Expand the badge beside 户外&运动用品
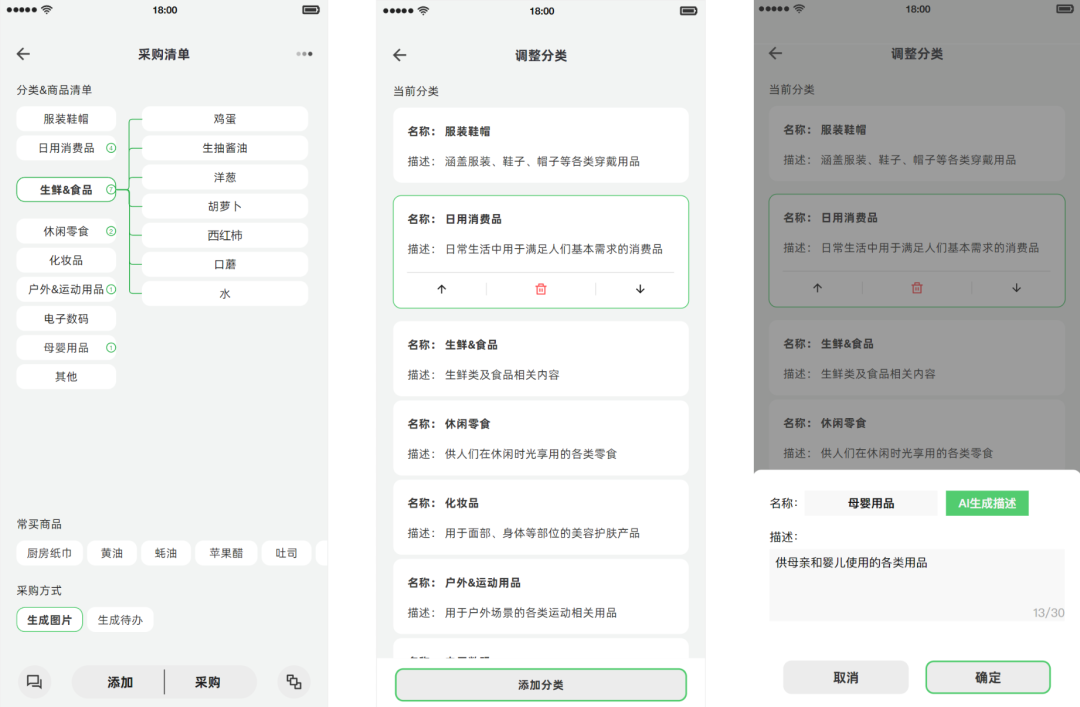 111,289
